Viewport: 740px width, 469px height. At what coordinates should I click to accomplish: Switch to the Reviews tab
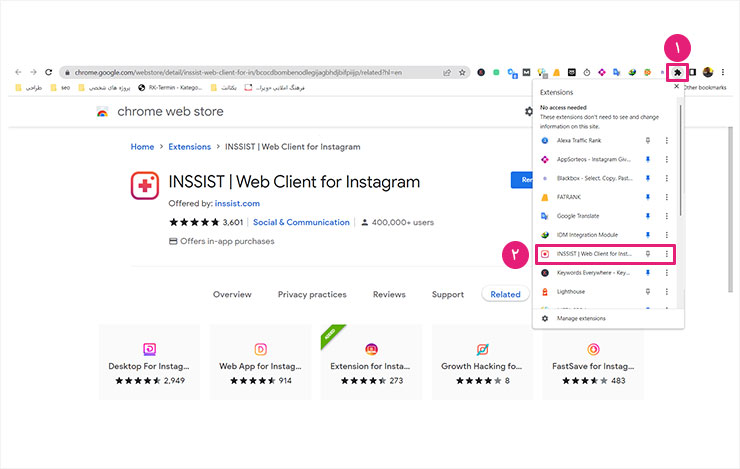pyautogui.click(x=389, y=294)
